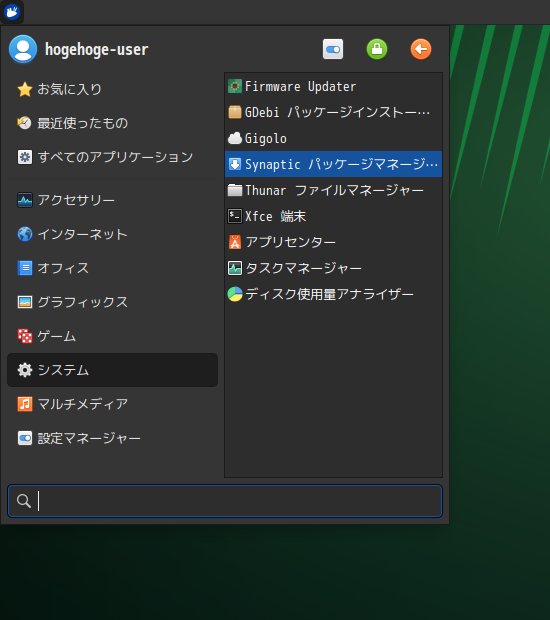The height and width of the screenshot is (620, 550).
Task: Open Xfce 端末 terminal
Action: pos(333,216)
